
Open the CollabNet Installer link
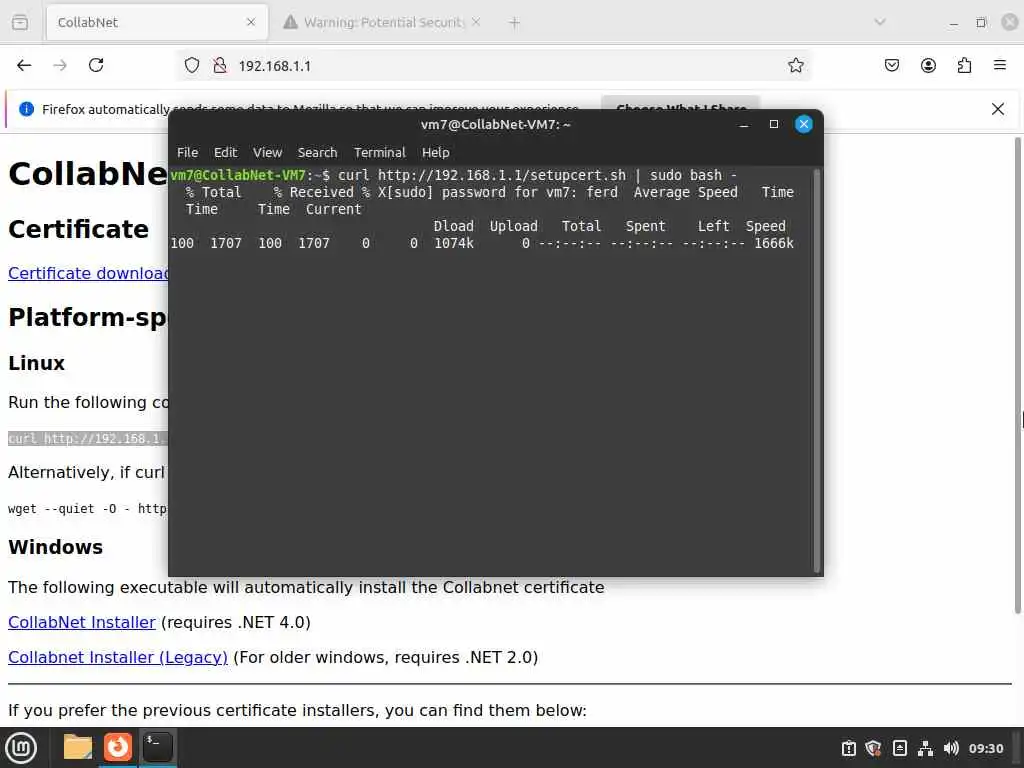(x=82, y=622)
